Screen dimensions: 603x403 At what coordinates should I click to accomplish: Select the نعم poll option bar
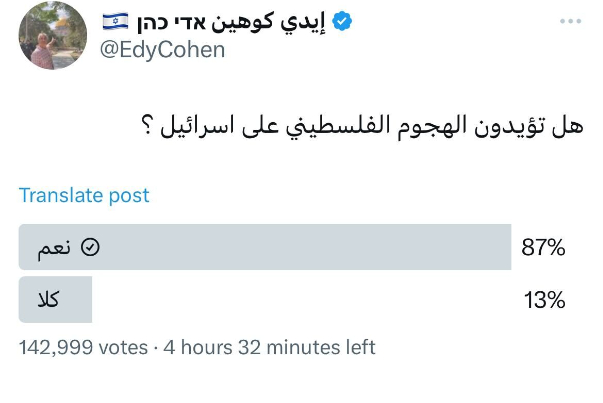264,248
